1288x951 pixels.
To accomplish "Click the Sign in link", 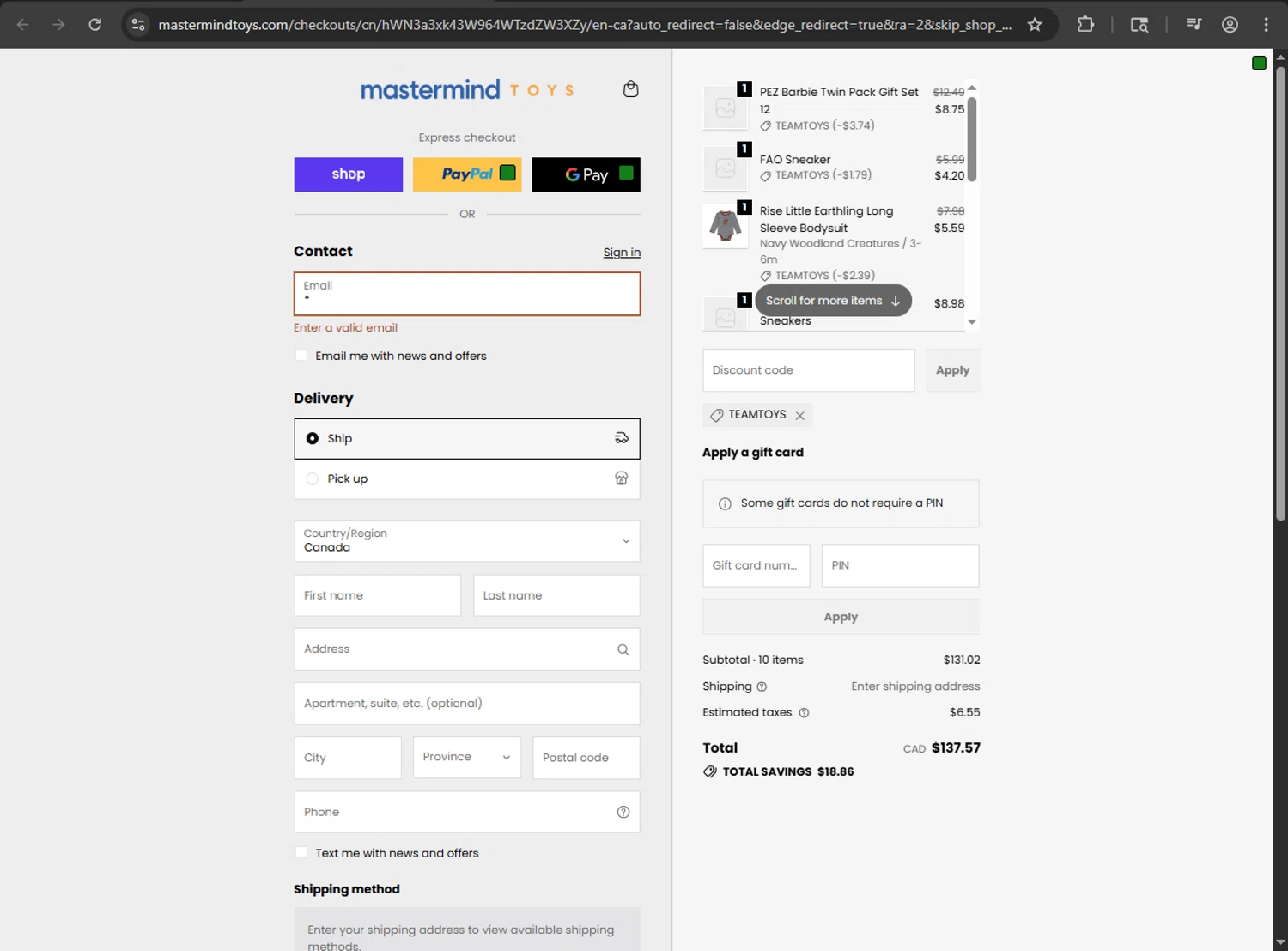I will point(622,253).
